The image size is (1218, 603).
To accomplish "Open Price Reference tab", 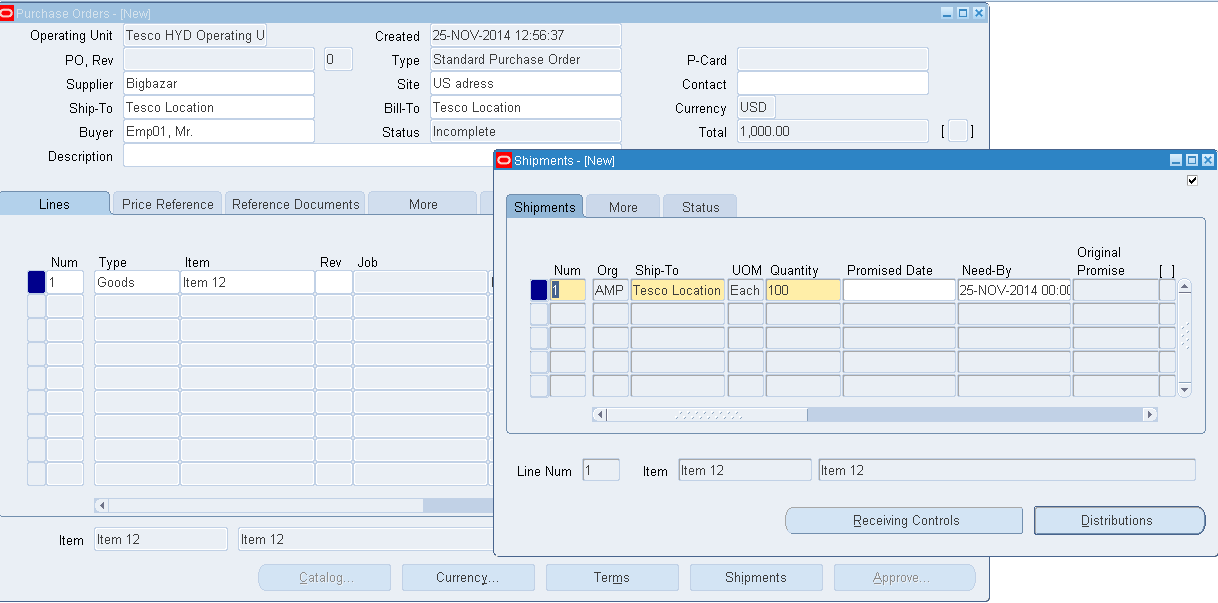I will click(x=167, y=203).
